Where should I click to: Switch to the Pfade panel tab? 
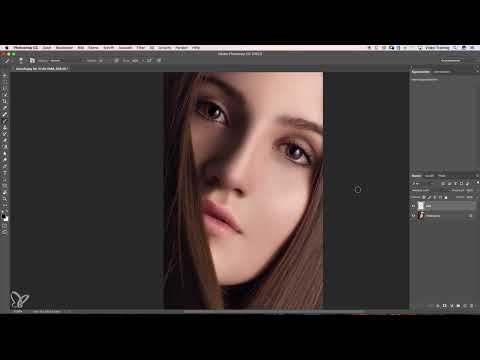[x=442, y=176]
